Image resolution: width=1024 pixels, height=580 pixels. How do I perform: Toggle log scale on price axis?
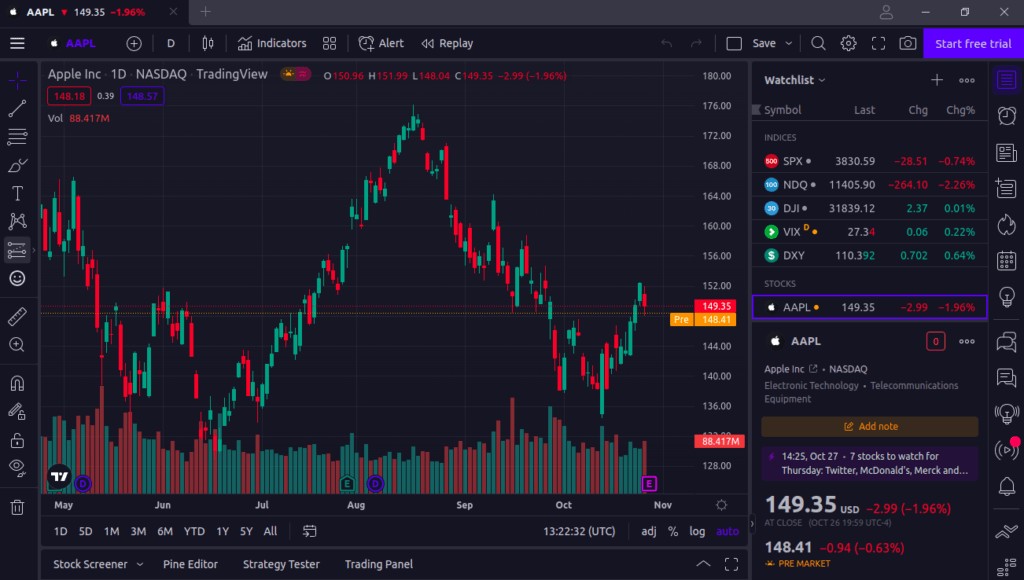click(697, 531)
